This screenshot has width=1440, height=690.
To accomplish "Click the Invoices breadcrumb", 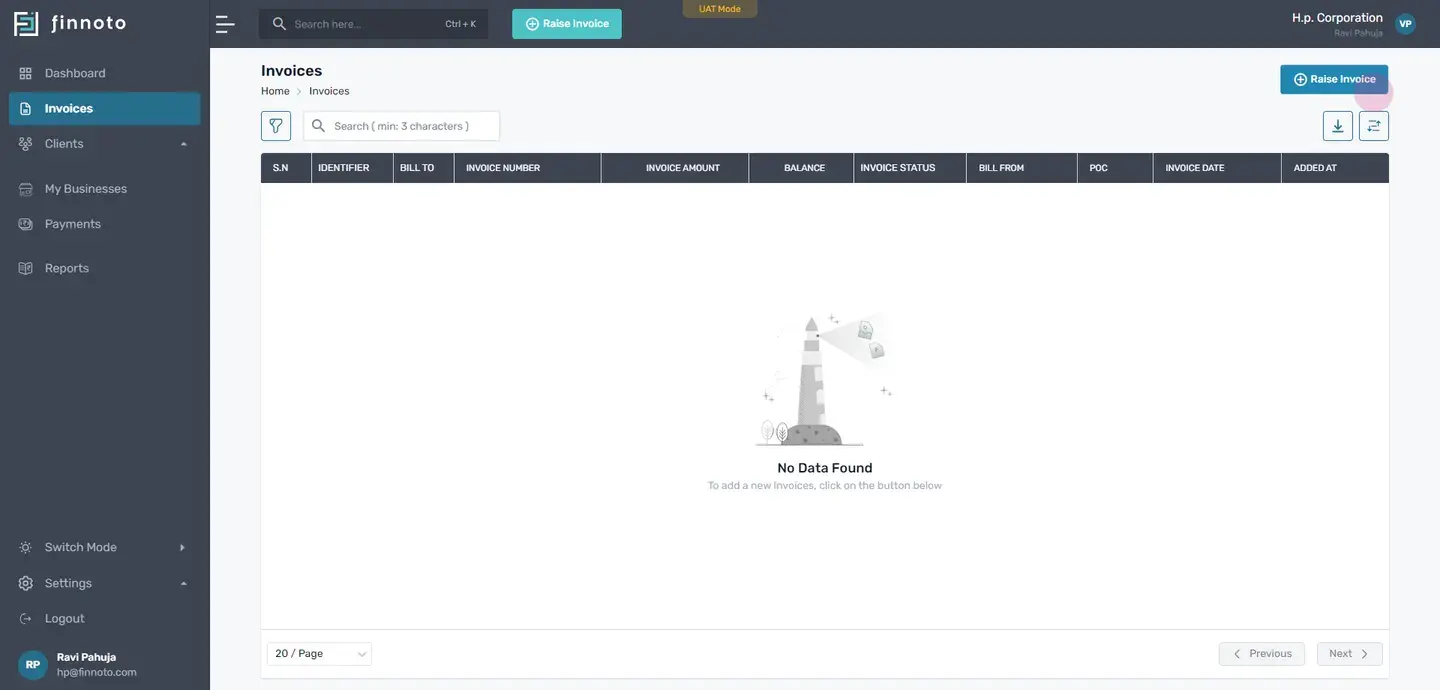I will pos(329,91).
